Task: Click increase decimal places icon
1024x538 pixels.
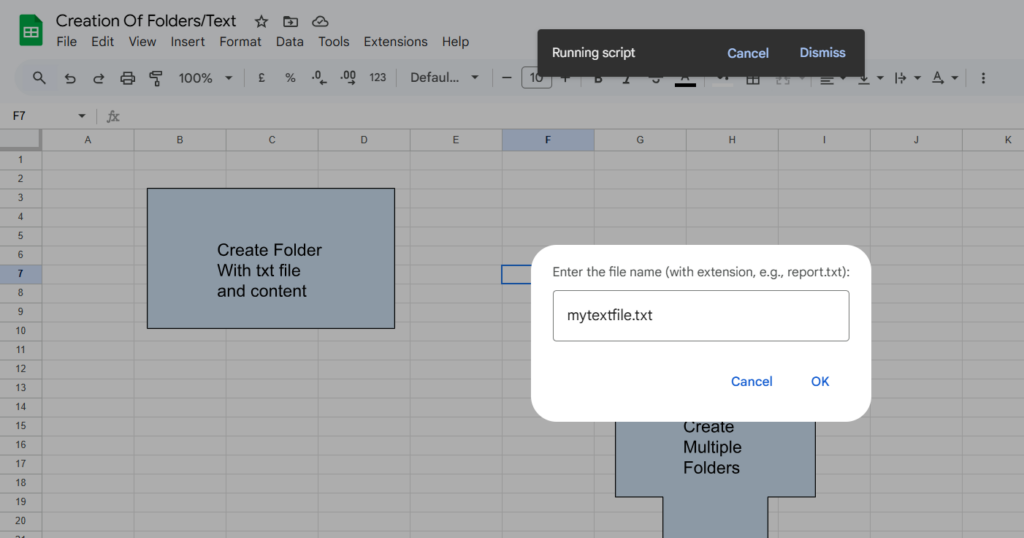Action: coord(348,78)
